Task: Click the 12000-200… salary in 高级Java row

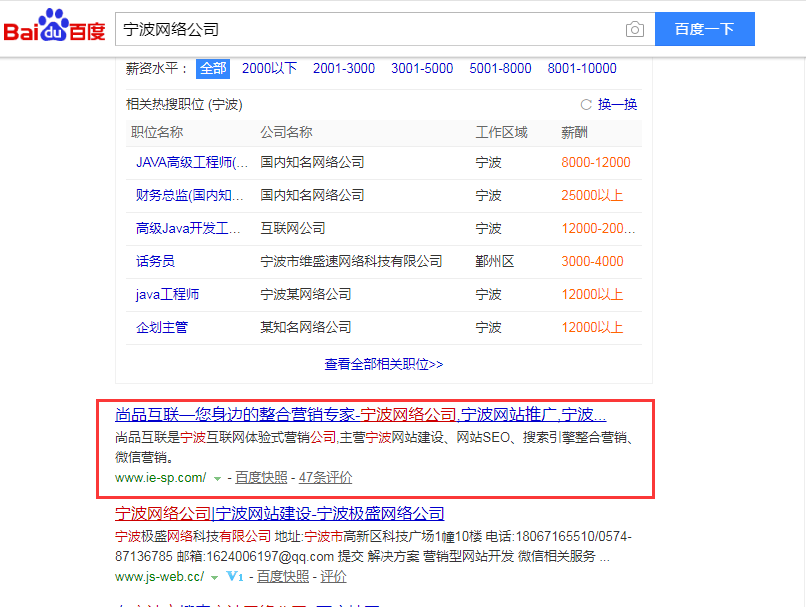Action: 598,228
